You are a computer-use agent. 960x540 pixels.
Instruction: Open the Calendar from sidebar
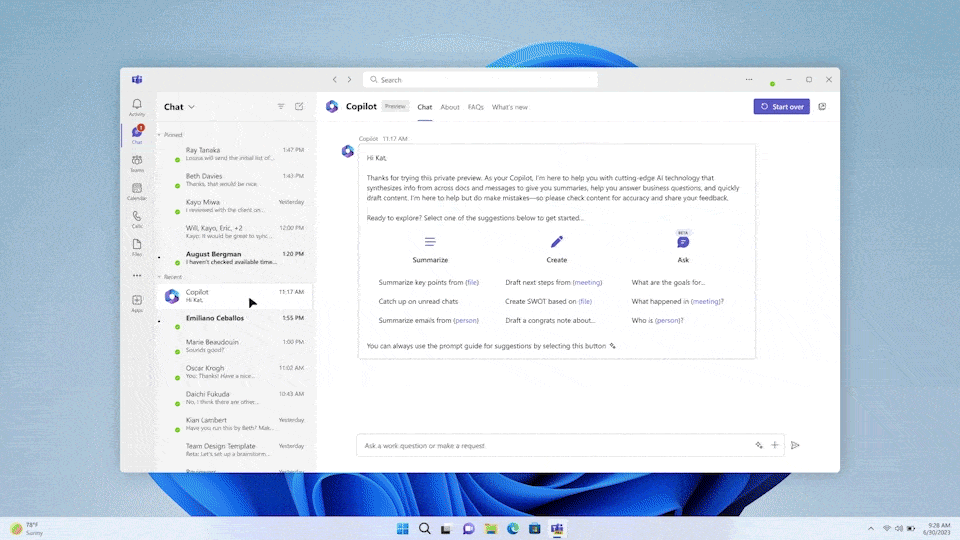pos(137,190)
